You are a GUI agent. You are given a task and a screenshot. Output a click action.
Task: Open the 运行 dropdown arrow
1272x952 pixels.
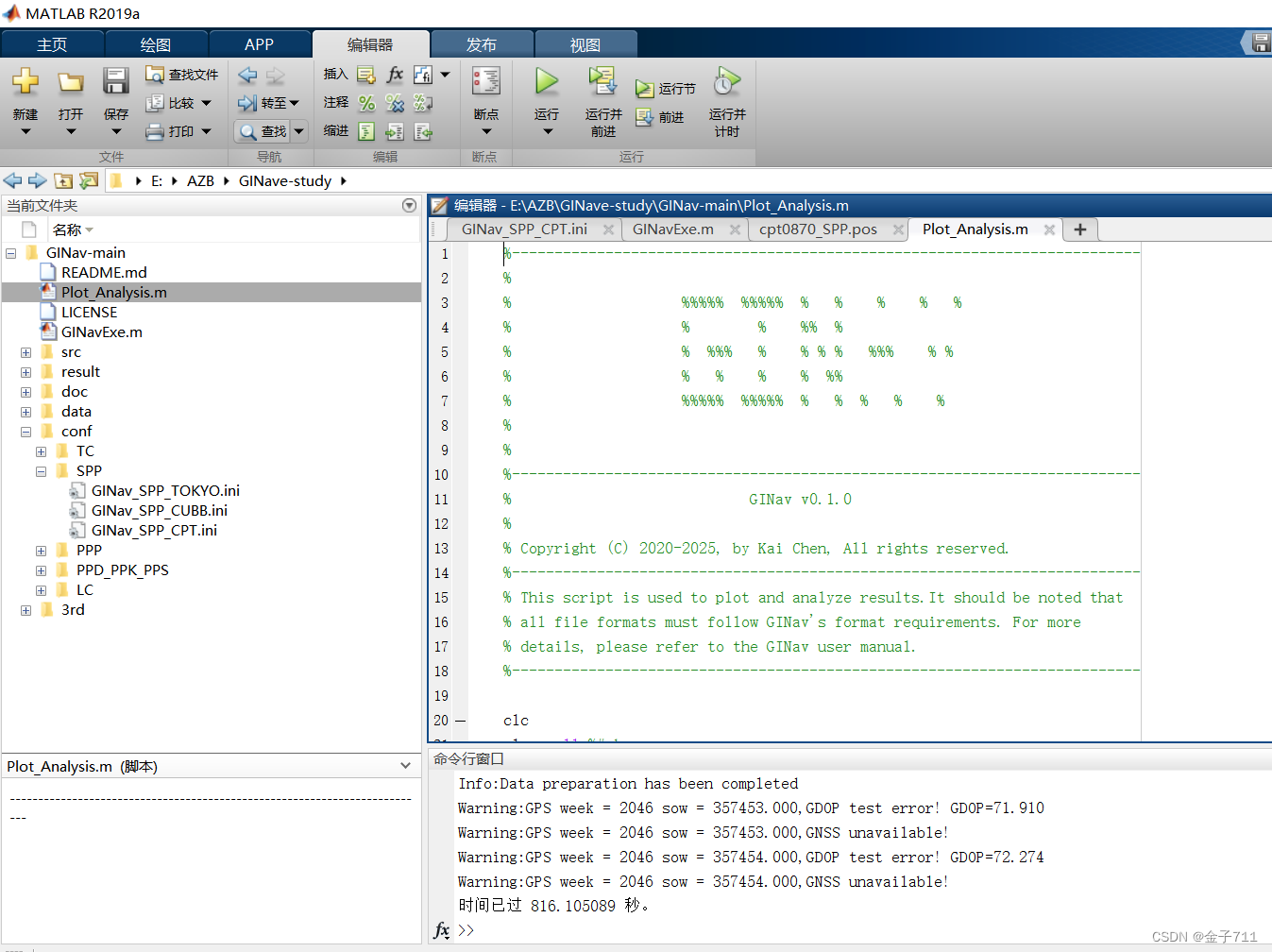pos(547,131)
